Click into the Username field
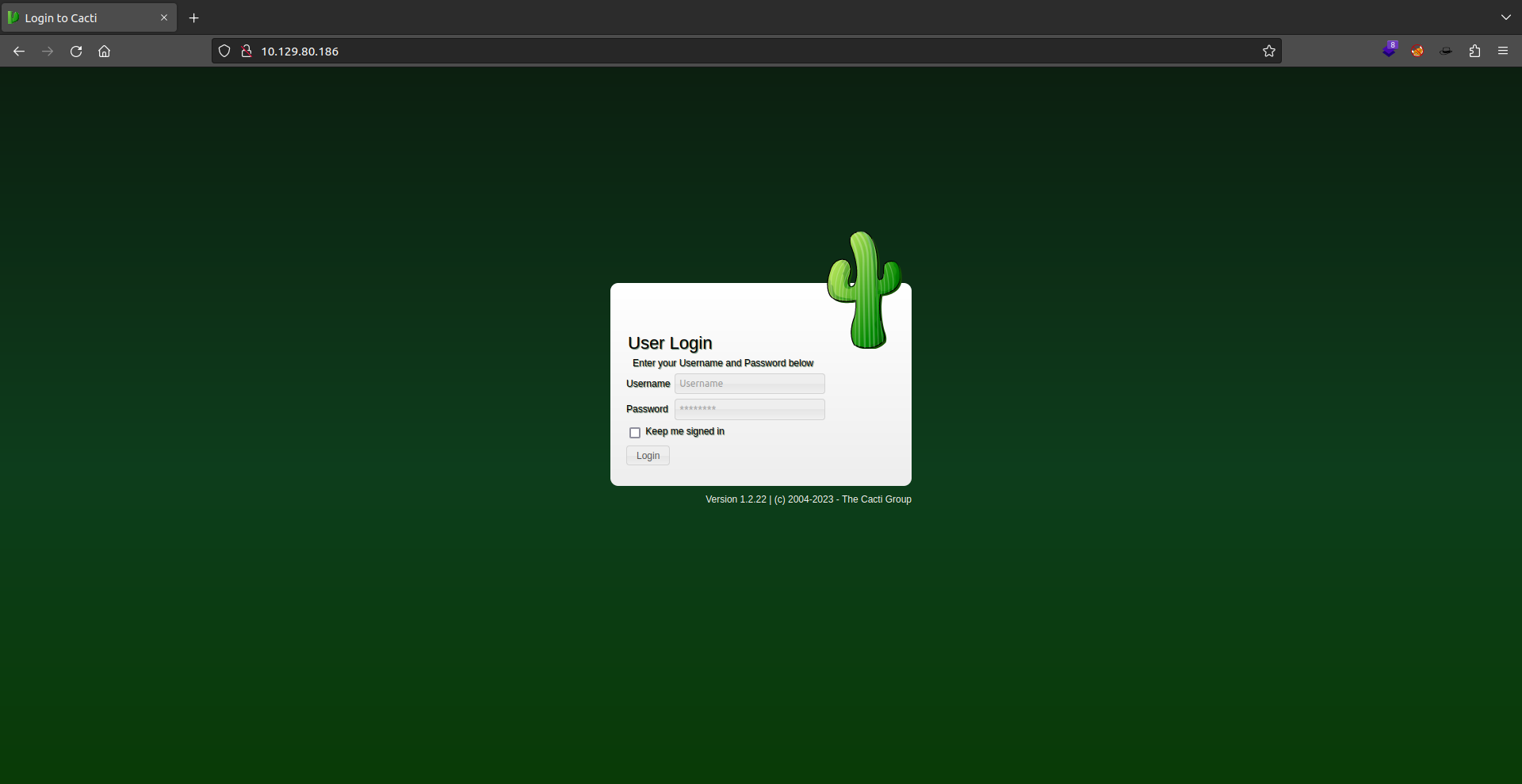The width and height of the screenshot is (1522, 784). pyautogui.click(x=749, y=384)
